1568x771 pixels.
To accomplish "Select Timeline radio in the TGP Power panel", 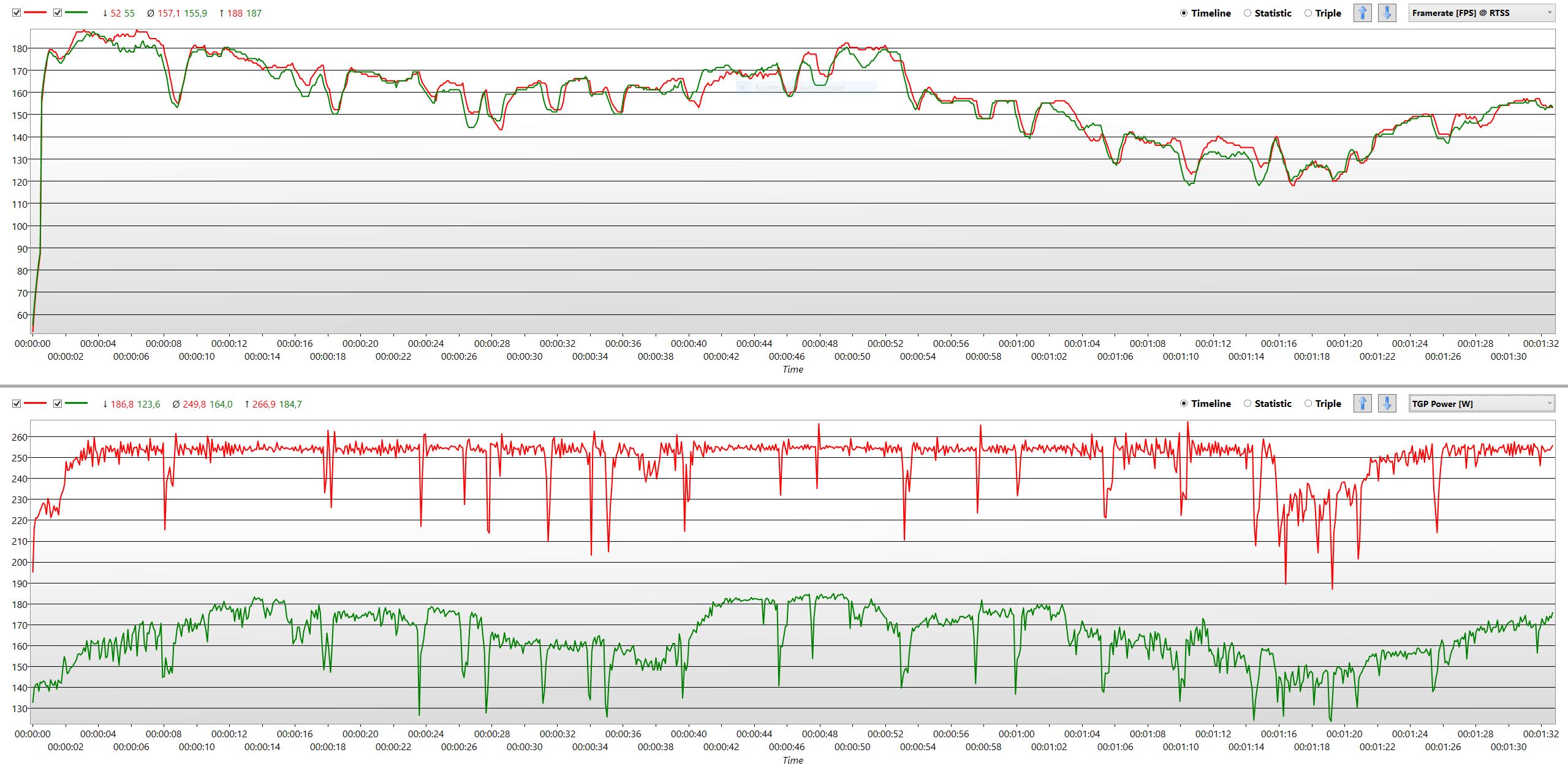I will point(1184,403).
